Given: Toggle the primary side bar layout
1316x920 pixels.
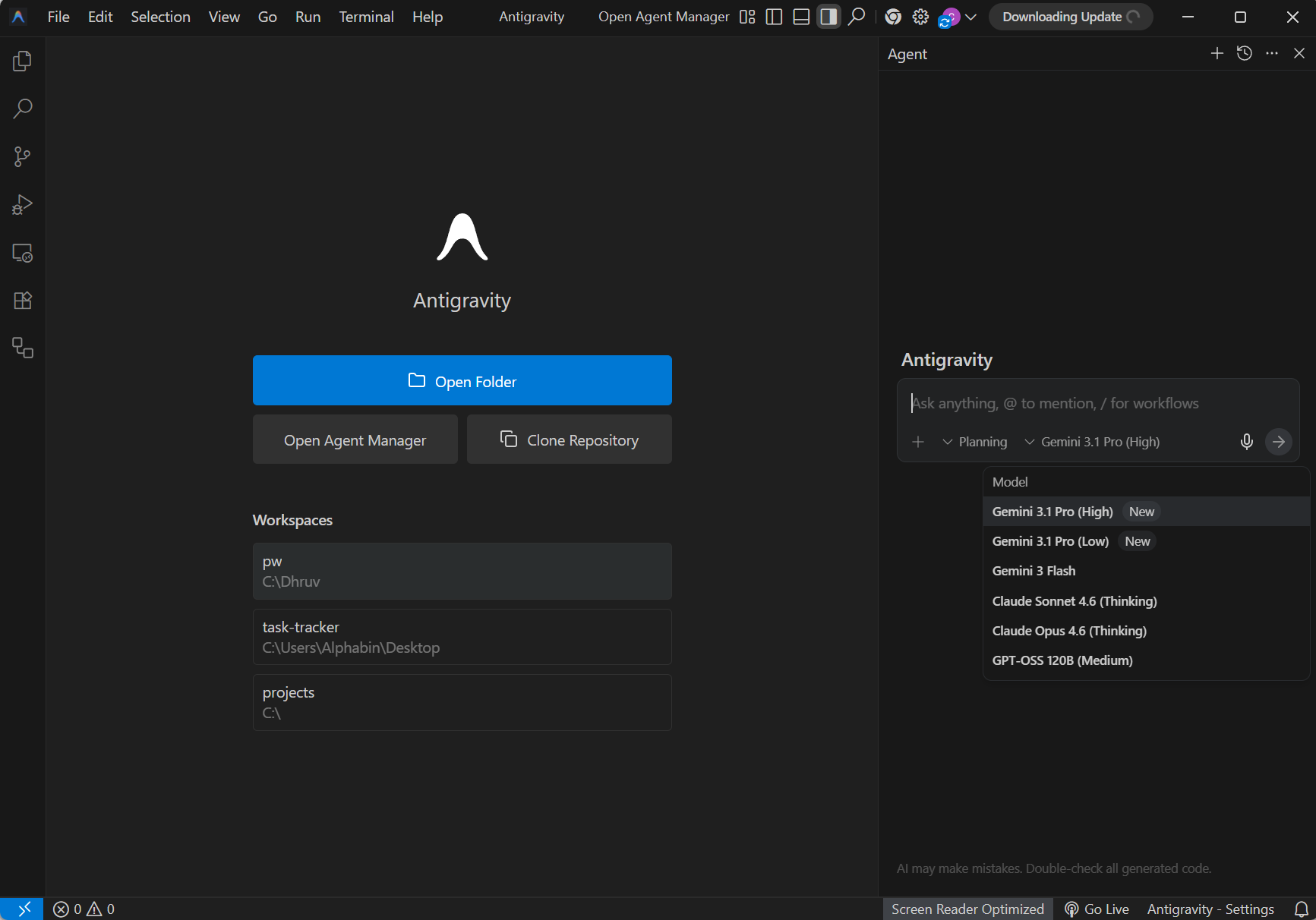Looking at the screenshot, I should (x=774, y=17).
